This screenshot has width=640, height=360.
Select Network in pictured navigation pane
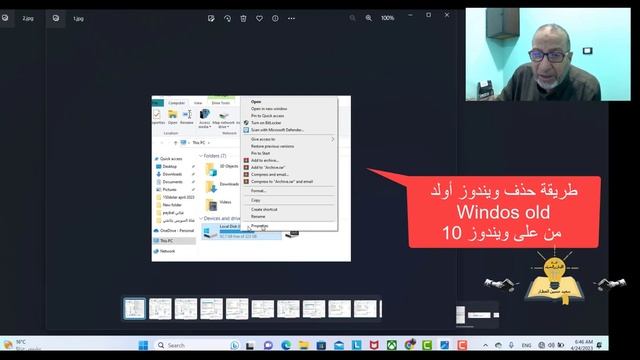[167, 251]
